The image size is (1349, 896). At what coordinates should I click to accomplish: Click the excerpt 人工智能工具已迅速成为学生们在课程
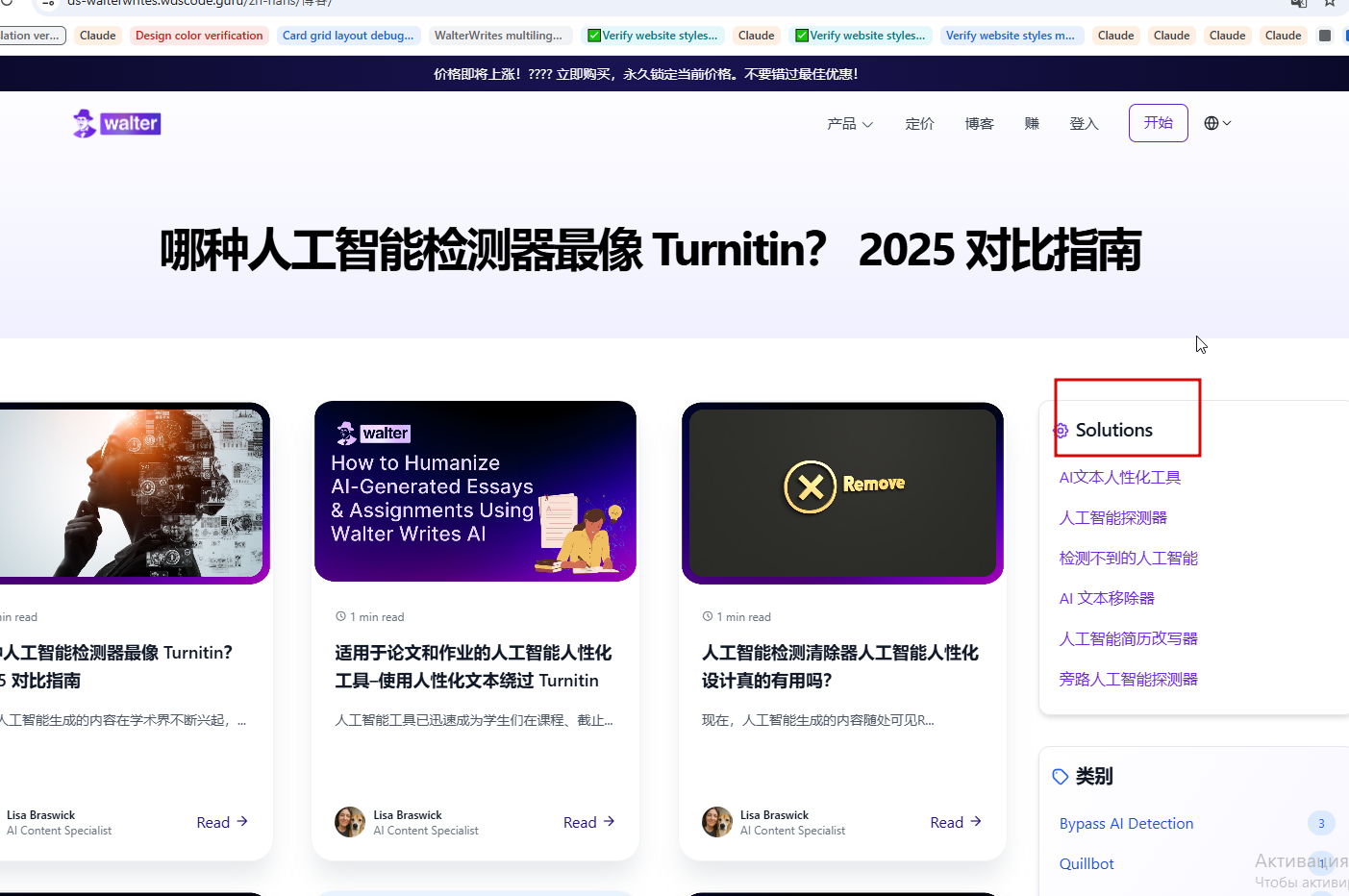(x=474, y=720)
